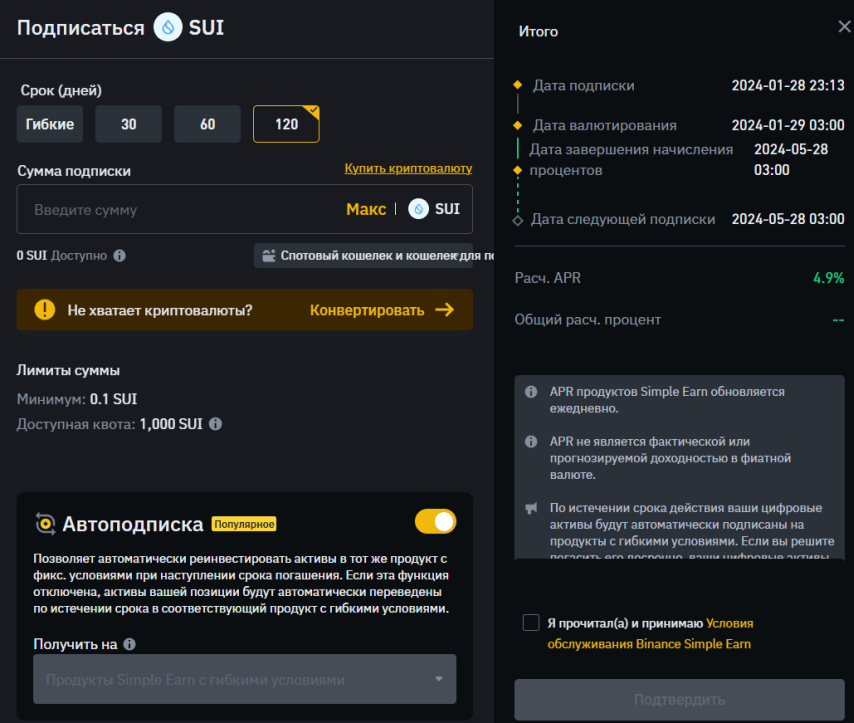Click the 0 SUI available balance
This screenshot has width=854, height=723.
pyautogui.click(x=32, y=256)
